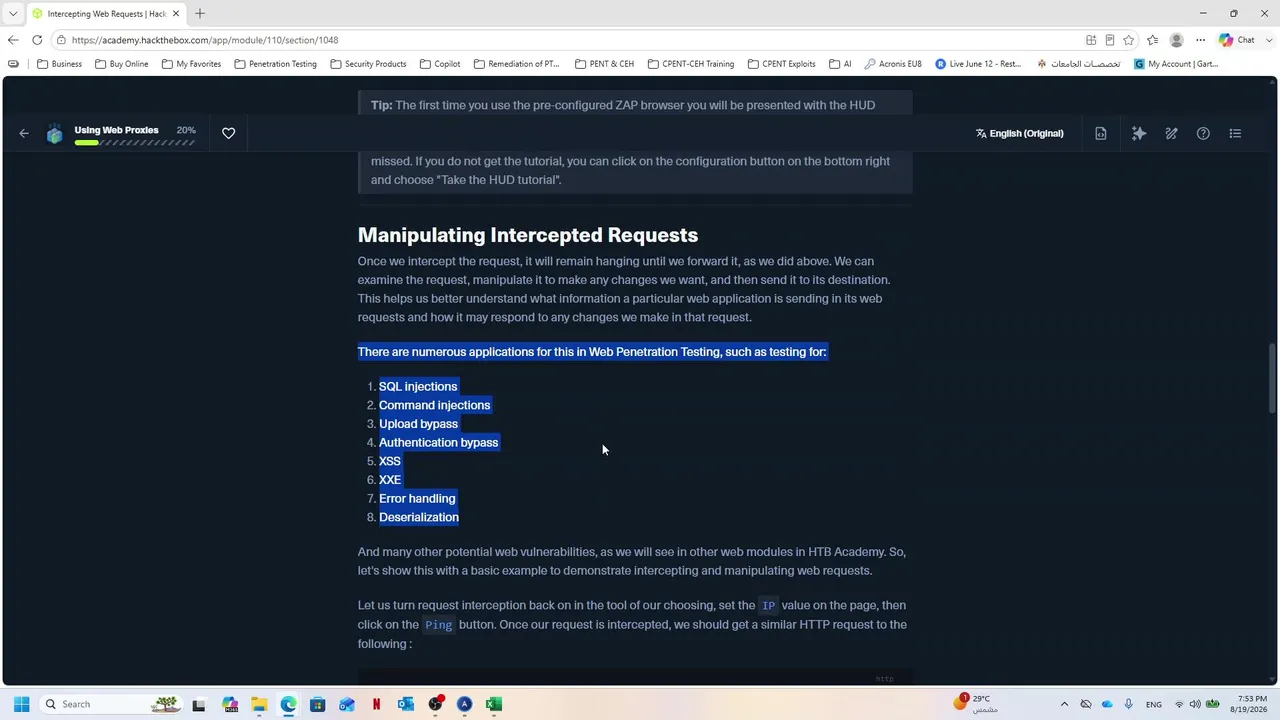Click the Deserialization list item
This screenshot has height=720, width=1280.
419,517
